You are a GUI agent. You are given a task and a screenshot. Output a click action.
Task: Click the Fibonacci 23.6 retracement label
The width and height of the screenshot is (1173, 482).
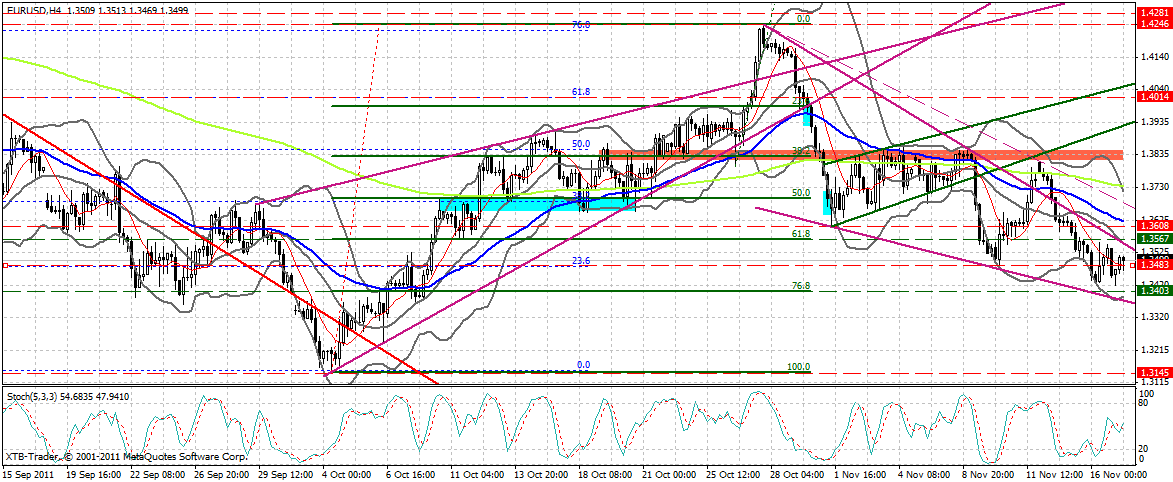point(581,260)
